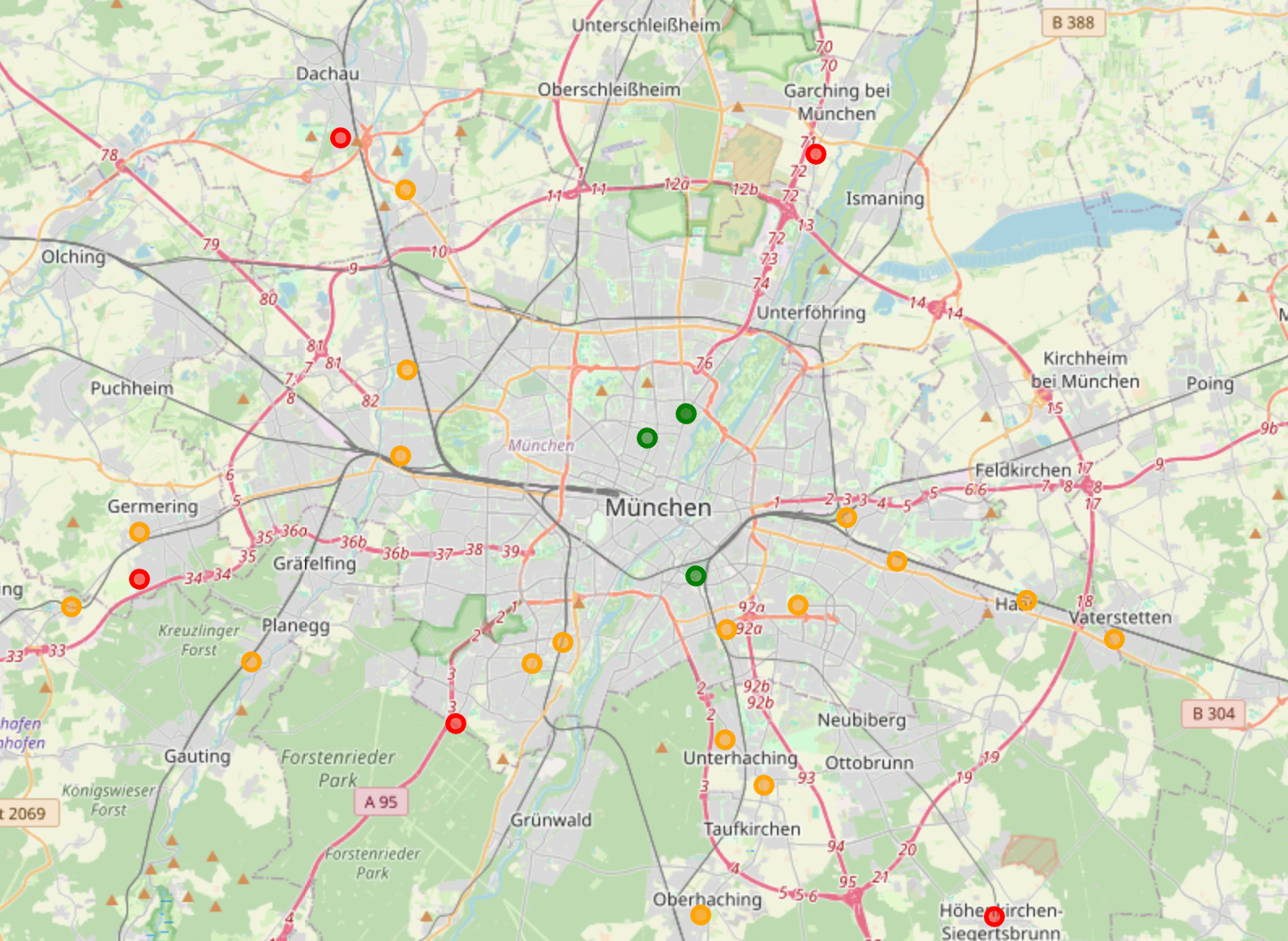
Task: Click the B 388 road shield
Action: pyautogui.click(x=1073, y=23)
